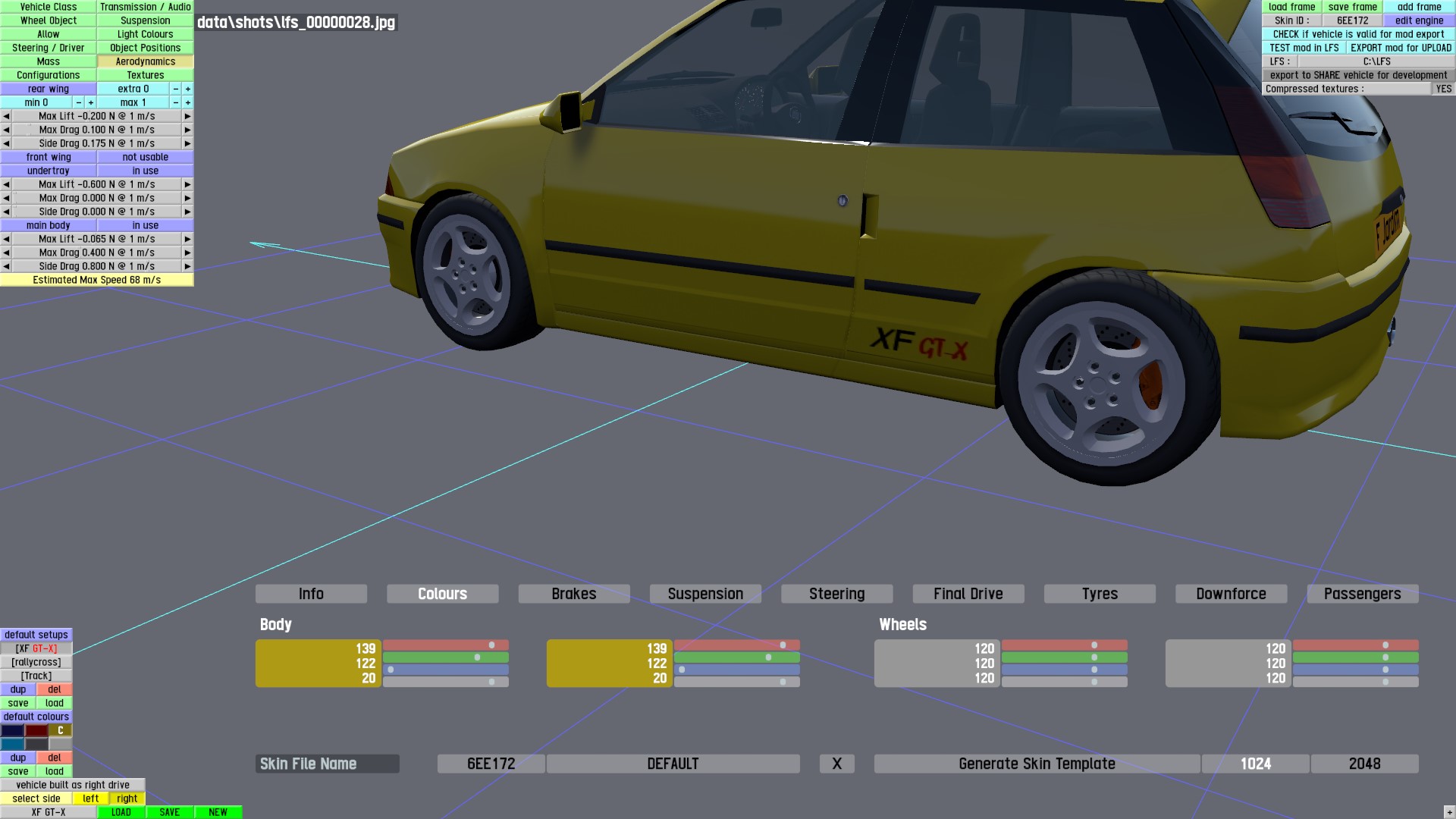Decrease rear wing Max Lift with left arrow

[x=6, y=116]
